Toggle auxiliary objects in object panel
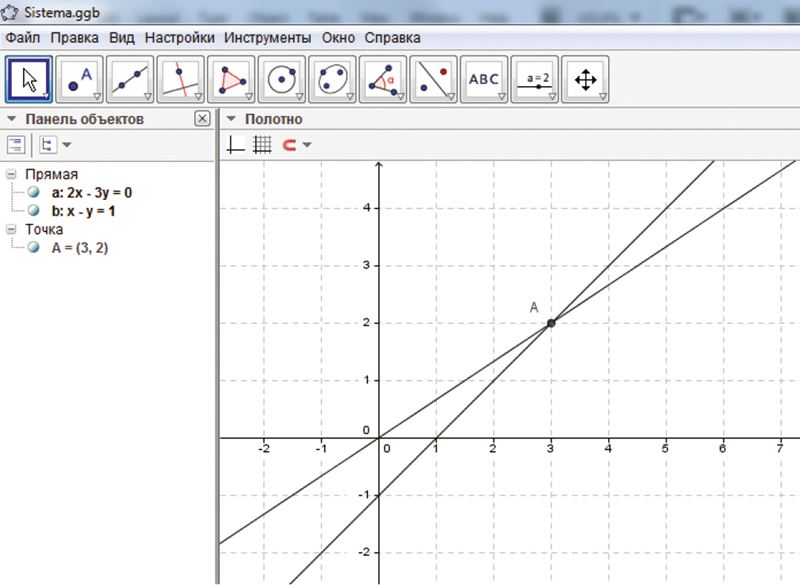The width and height of the screenshot is (800, 585). (x=16, y=145)
